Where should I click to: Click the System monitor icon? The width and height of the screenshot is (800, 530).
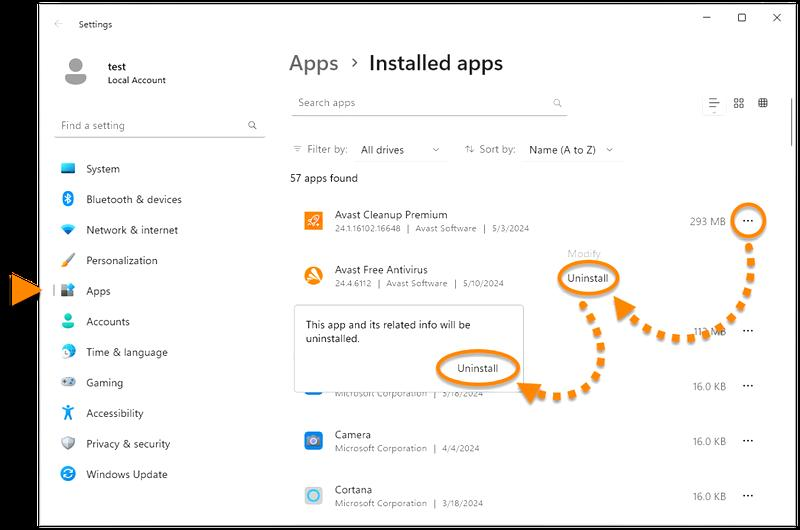pos(68,168)
